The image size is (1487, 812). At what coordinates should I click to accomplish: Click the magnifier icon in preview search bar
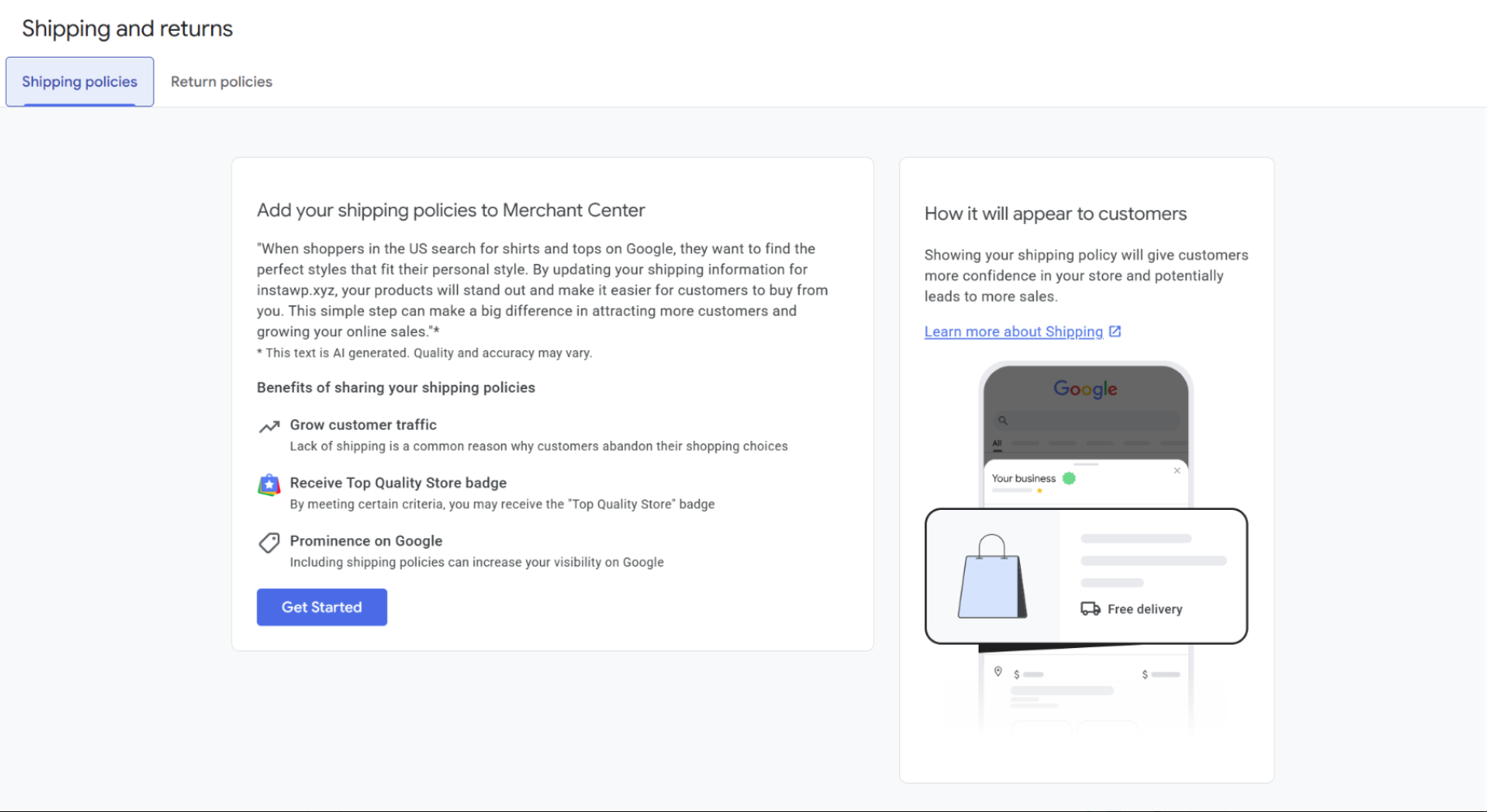[x=1003, y=421]
